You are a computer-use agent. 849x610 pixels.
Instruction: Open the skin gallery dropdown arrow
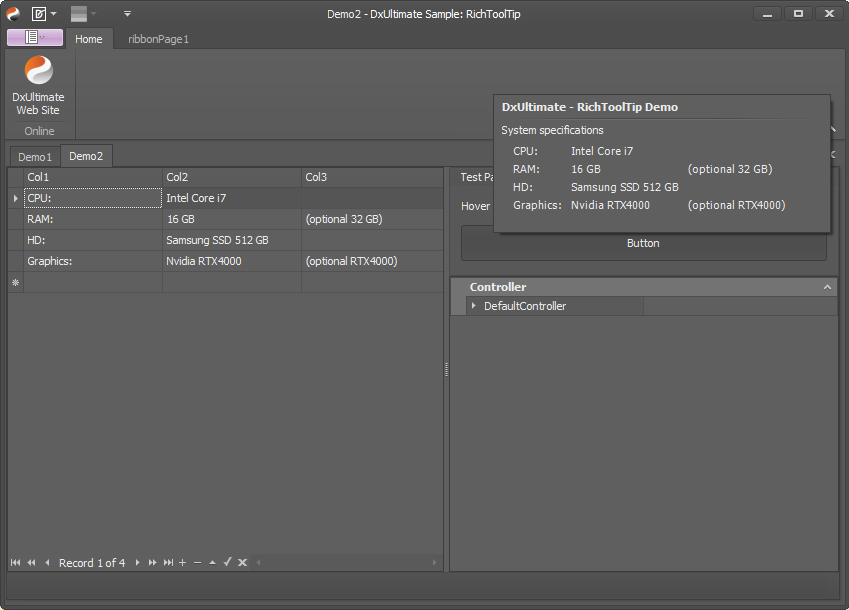pos(93,14)
